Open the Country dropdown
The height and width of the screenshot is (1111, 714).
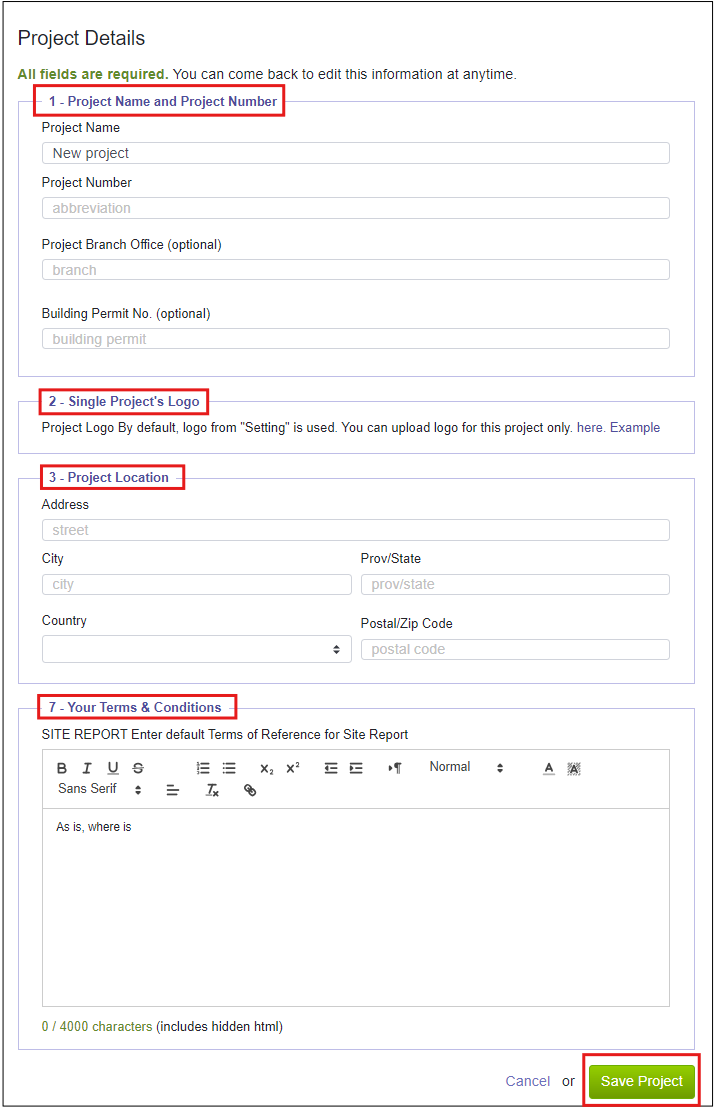click(x=196, y=649)
